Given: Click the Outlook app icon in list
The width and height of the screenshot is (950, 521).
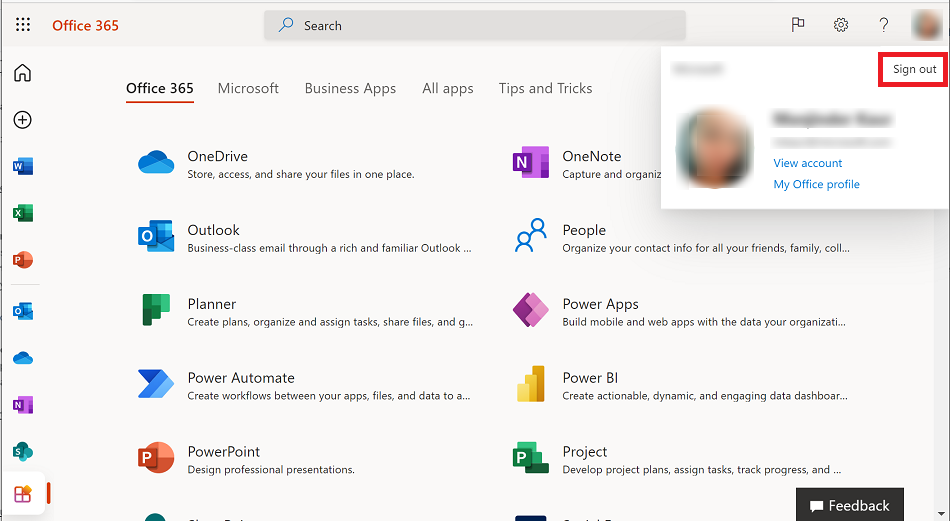Looking at the screenshot, I should 156,236.
